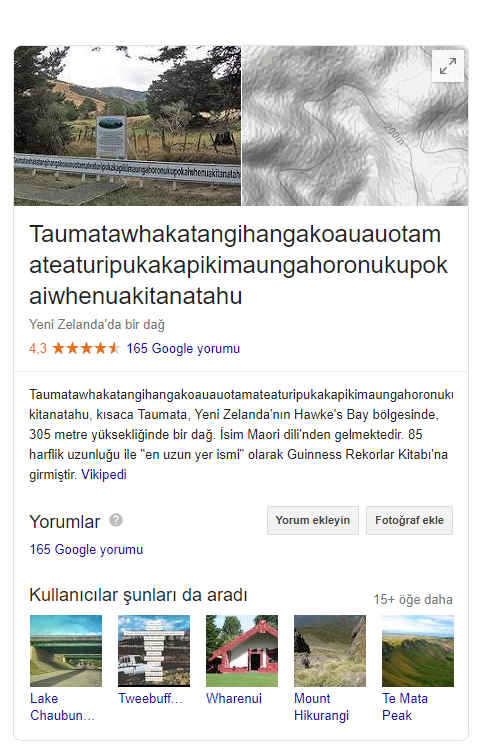The width and height of the screenshot is (491, 745).
Task: Expand the map with the fullscreen icon
Action: 448,67
